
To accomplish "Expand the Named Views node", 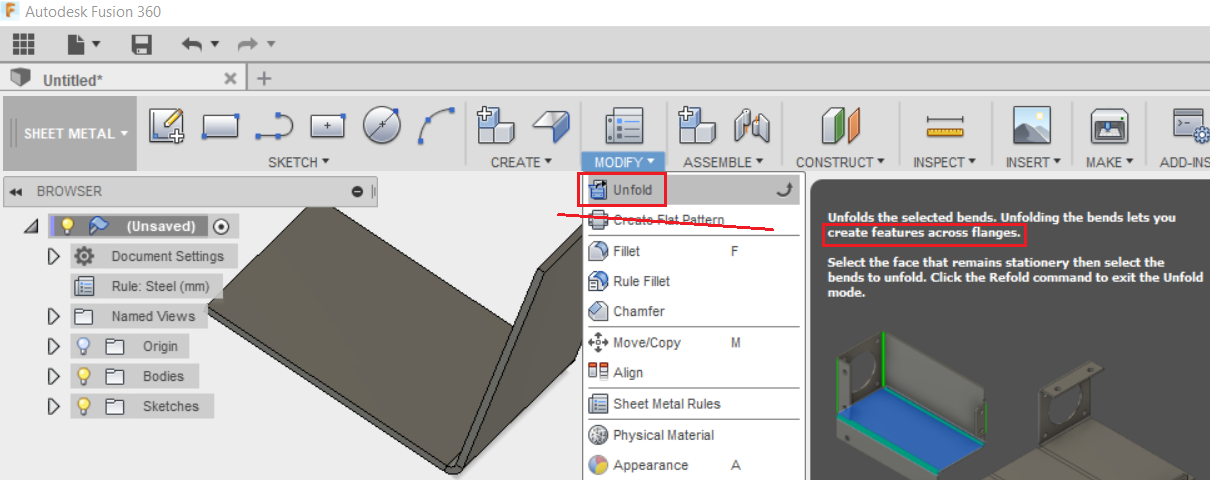I will point(54,316).
